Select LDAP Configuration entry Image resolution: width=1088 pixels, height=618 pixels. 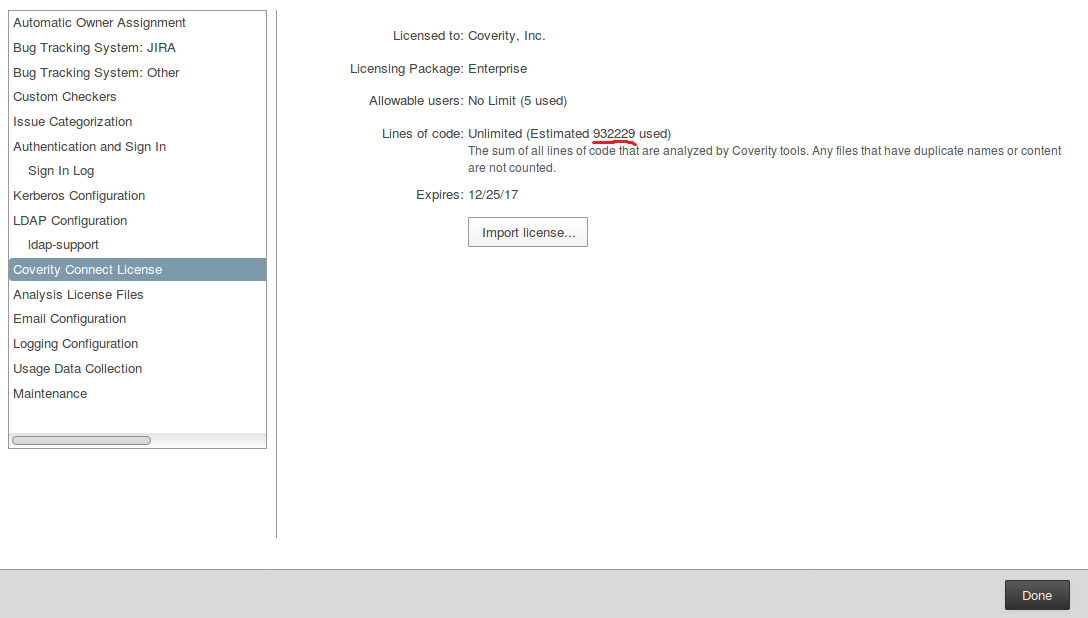click(x=137, y=221)
